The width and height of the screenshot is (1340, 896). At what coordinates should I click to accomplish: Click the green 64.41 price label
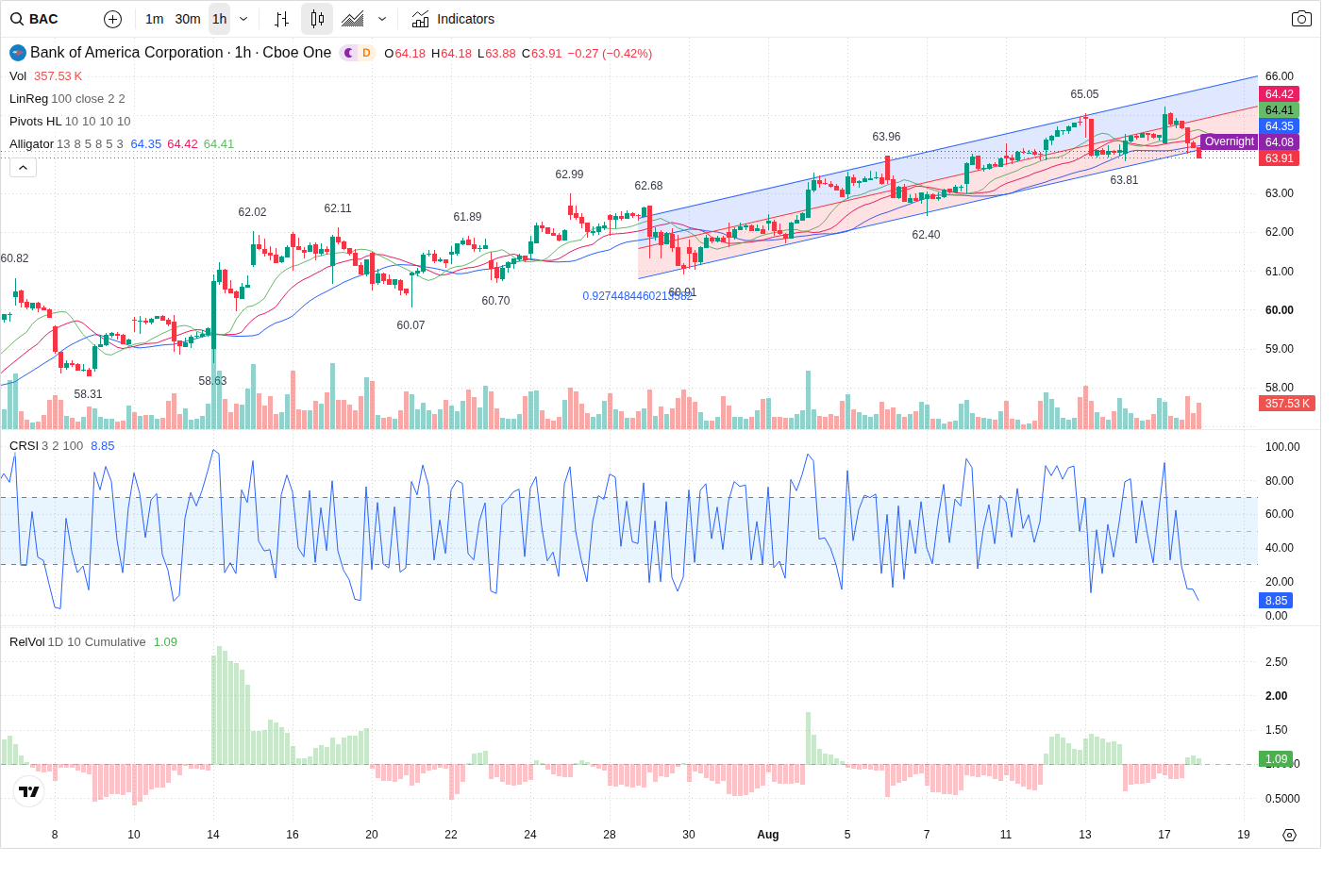1280,110
